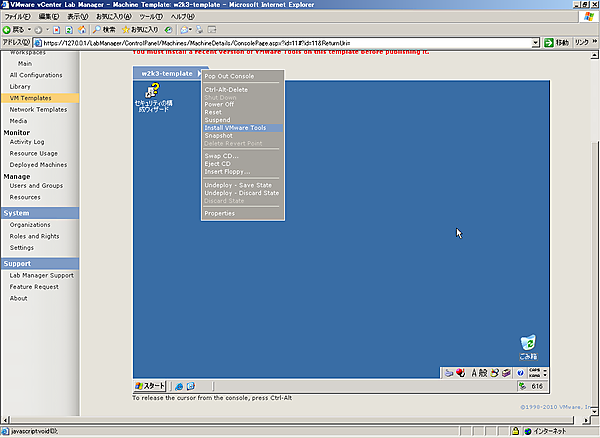Expand the w2k3-template console menu arrow
The width and height of the screenshot is (600, 438).
tap(203, 73)
